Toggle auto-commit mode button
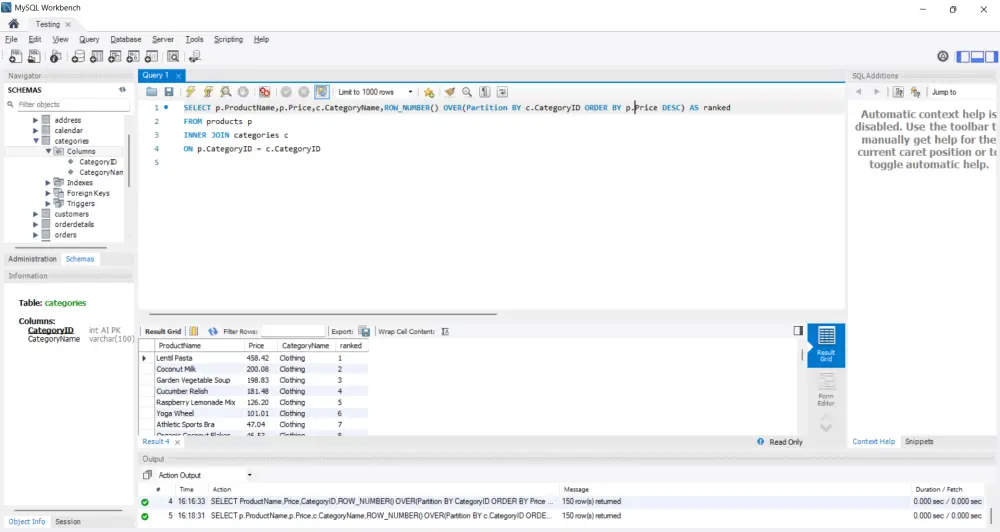The image size is (1000, 532). click(321, 92)
